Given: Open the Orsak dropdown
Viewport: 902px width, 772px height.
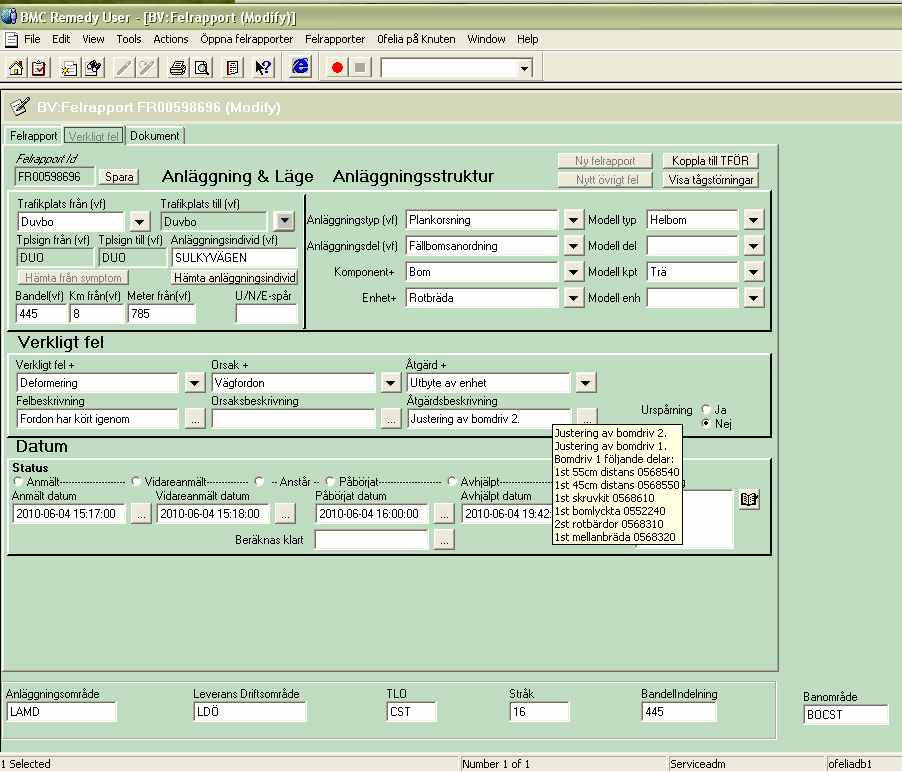Looking at the screenshot, I should click(391, 383).
